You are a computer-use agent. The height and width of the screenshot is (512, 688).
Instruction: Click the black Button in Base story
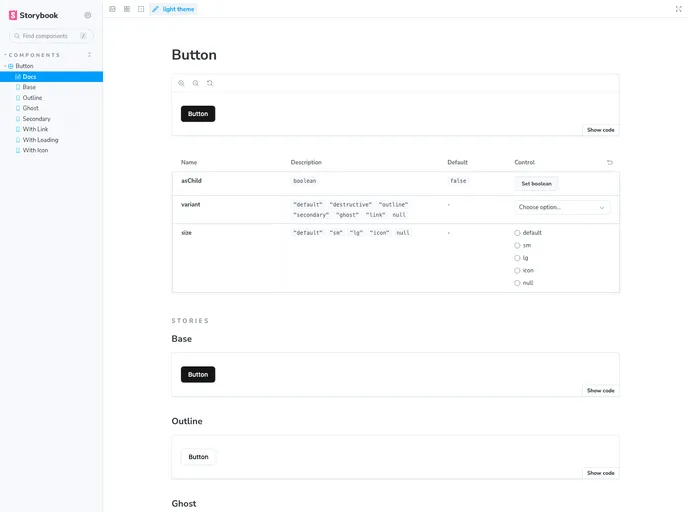point(198,375)
